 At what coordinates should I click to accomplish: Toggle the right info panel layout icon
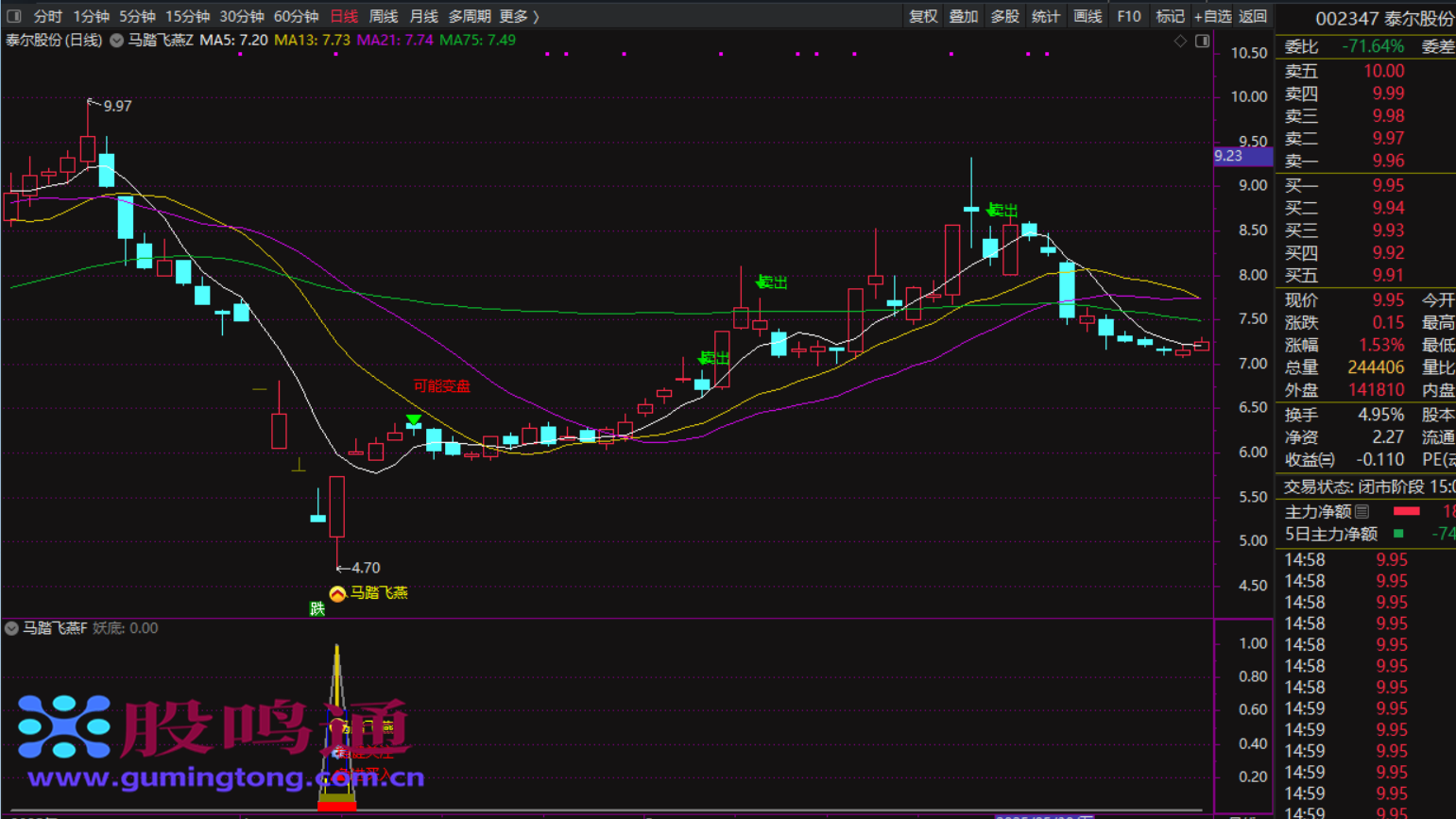coord(1202,41)
